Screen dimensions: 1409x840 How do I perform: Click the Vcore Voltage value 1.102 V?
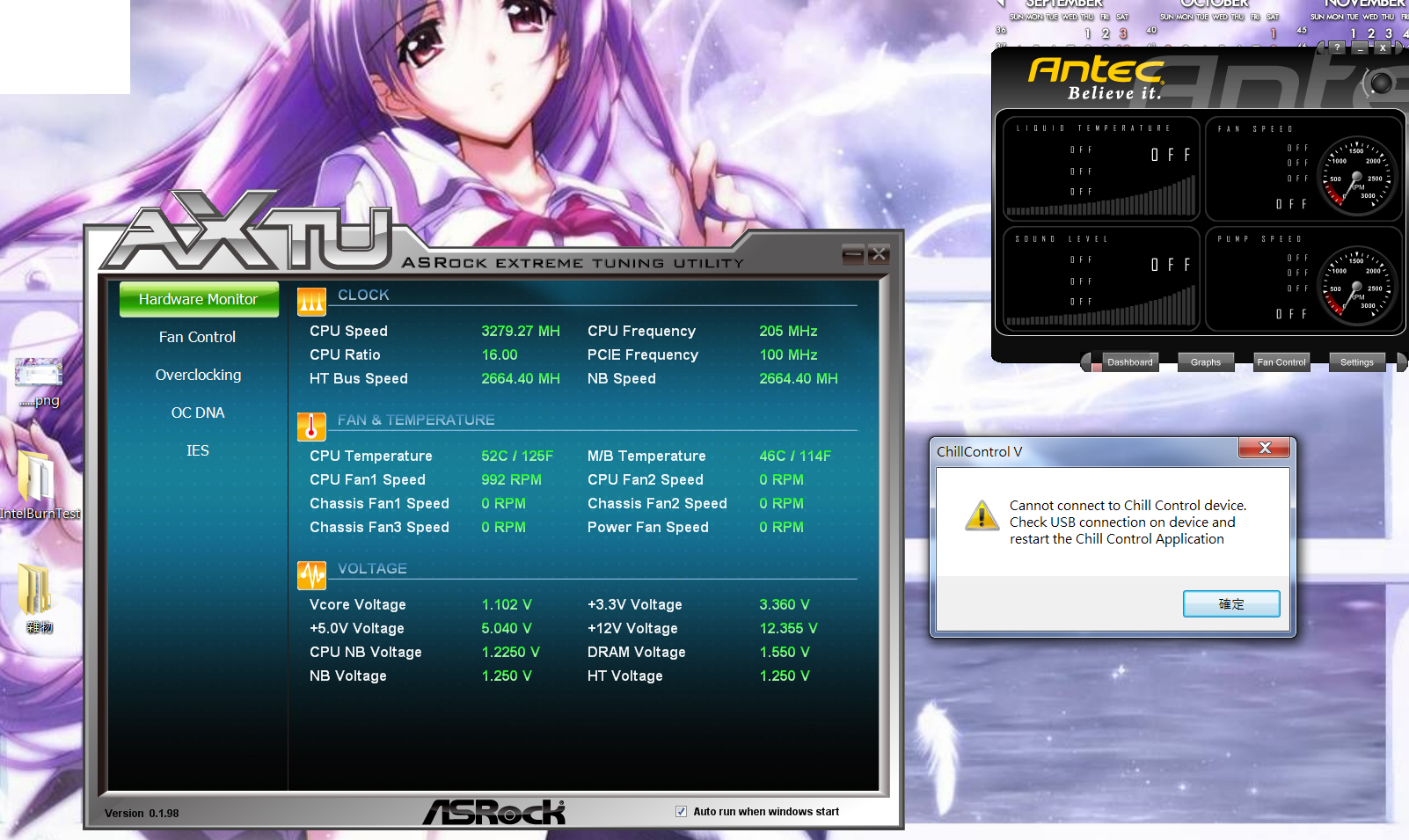click(x=506, y=604)
